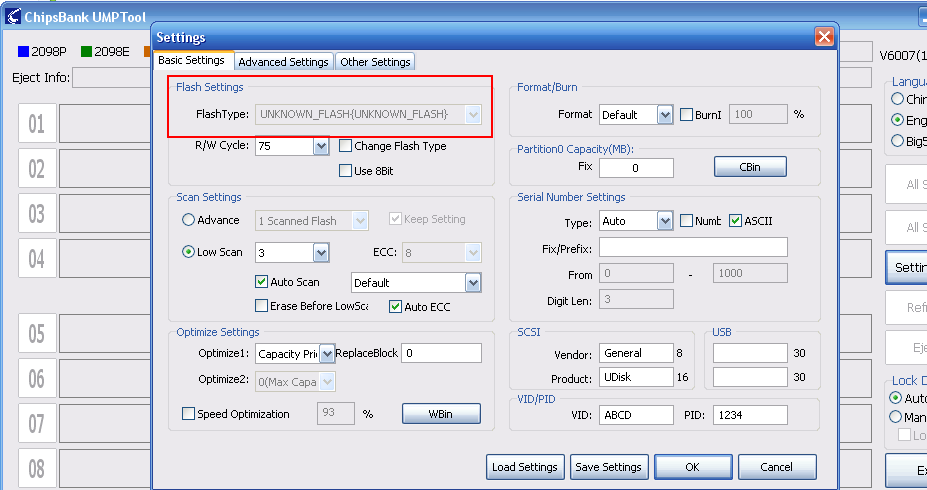927x490 pixels.
Task: Select the Advance scan radio button
Action: 188,220
